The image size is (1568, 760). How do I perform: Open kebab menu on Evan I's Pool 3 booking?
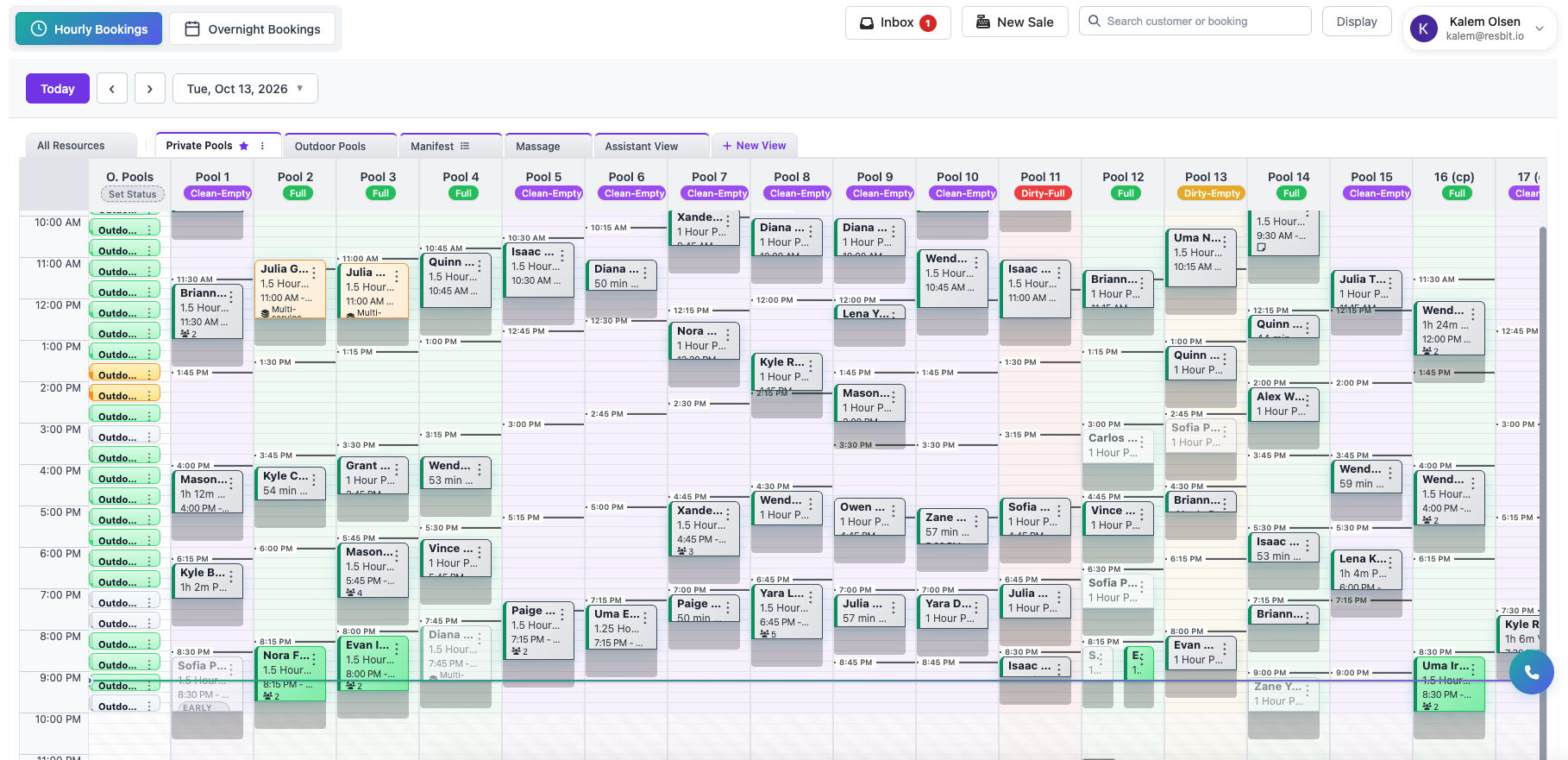pyautogui.click(x=397, y=649)
